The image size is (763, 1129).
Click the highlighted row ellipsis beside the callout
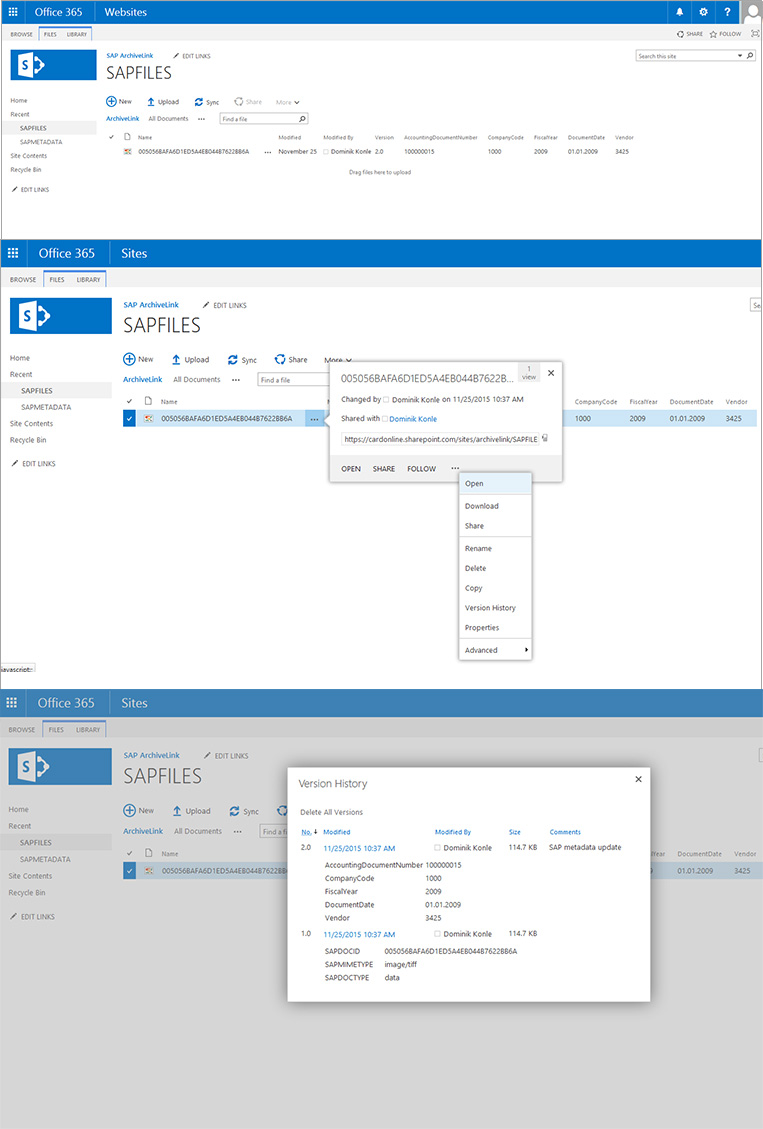tap(315, 419)
